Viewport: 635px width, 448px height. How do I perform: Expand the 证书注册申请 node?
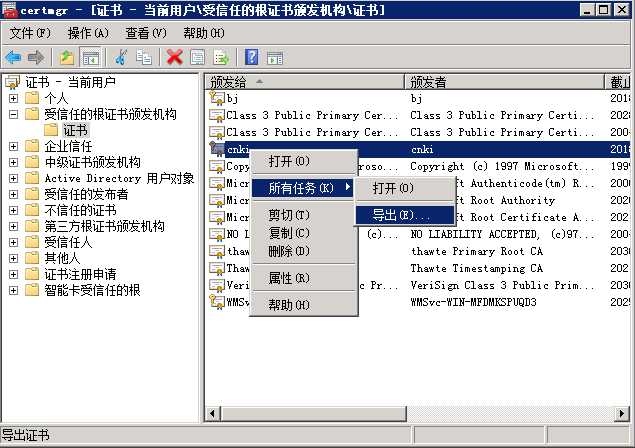point(13,275)
